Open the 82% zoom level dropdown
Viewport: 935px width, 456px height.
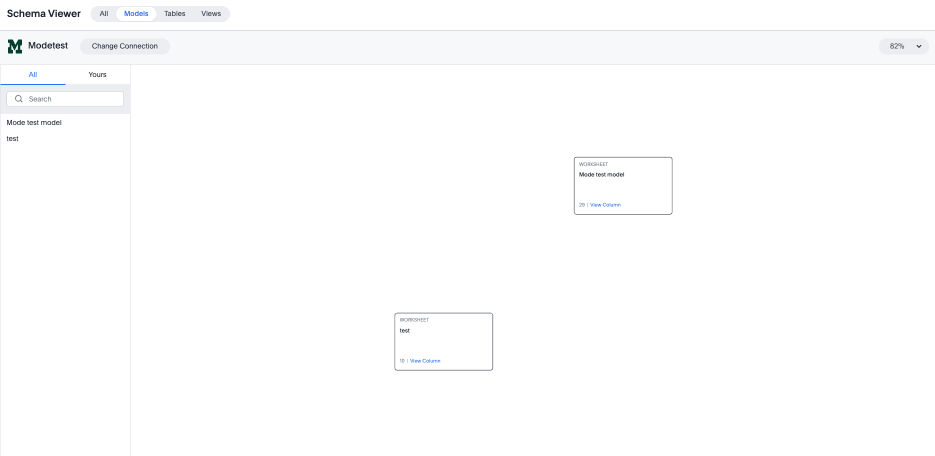[x=903, y=47]
